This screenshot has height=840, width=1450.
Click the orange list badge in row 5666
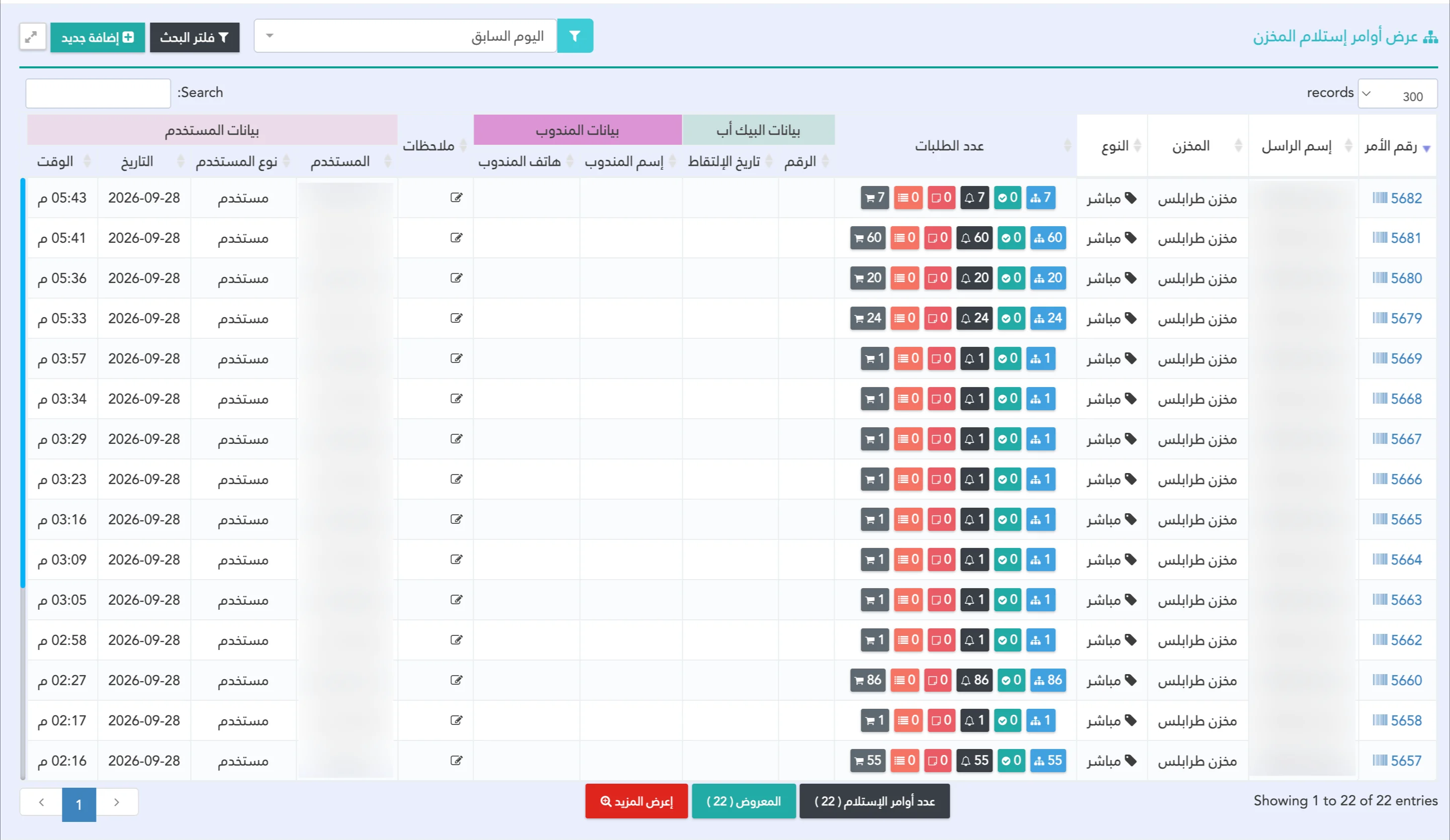point(908,479)
